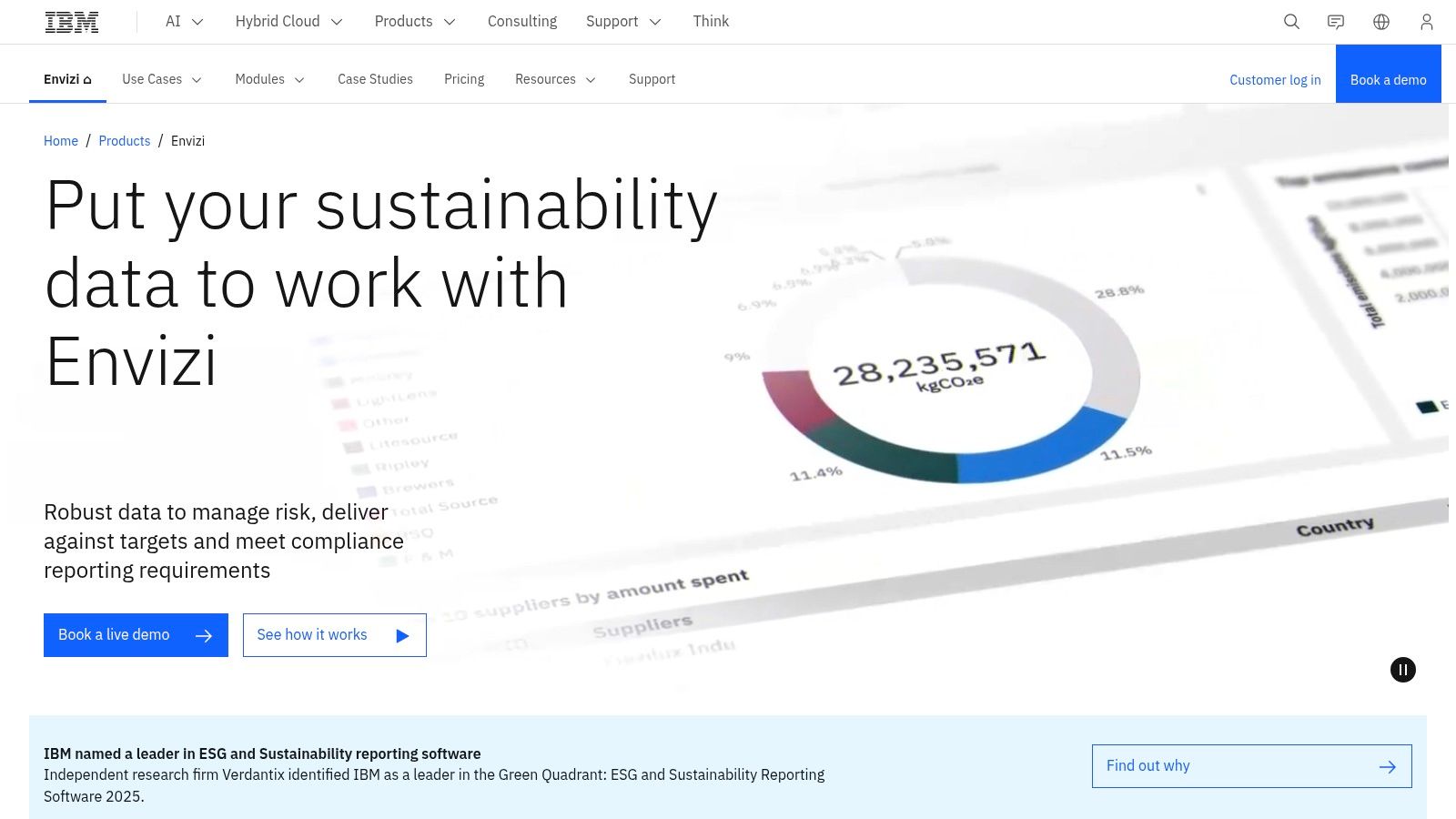The image size is (1456, 819).
Task: Pause the hero background video
Action: click(x=1403, y=670)
